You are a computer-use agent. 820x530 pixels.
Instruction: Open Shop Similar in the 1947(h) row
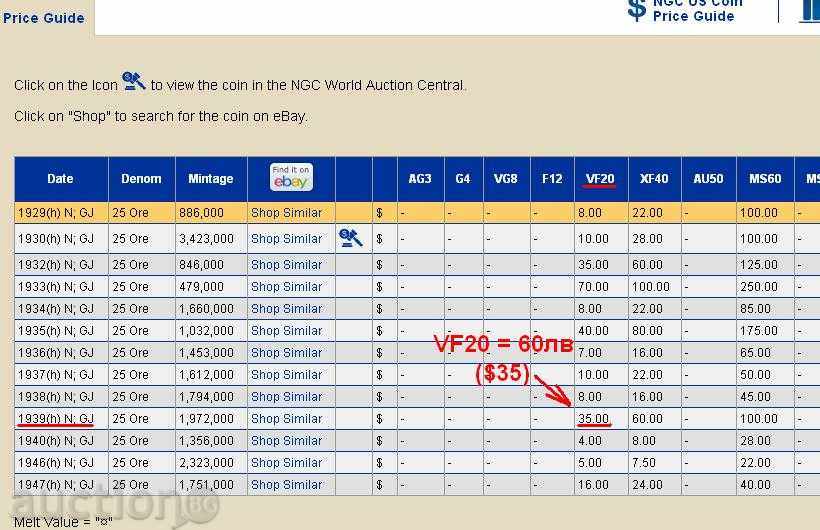click(286, 485)
